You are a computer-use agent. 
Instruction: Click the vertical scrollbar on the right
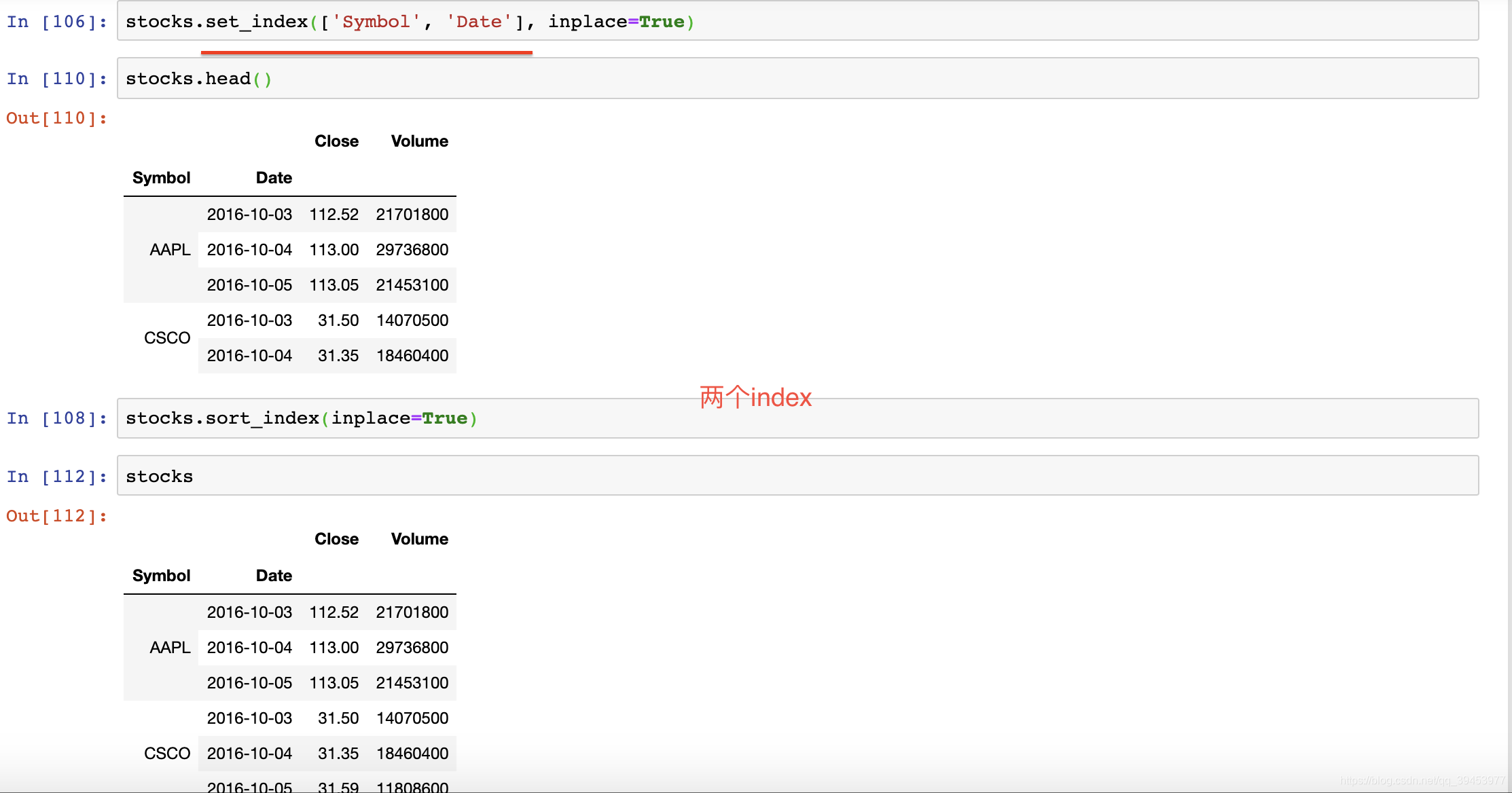pos(1509,396)
